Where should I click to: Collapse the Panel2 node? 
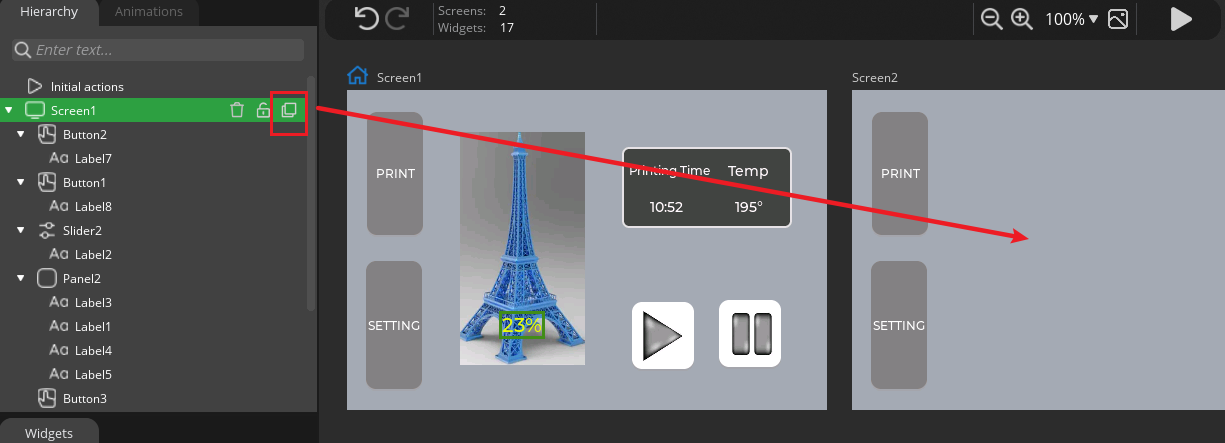point(21,278)
